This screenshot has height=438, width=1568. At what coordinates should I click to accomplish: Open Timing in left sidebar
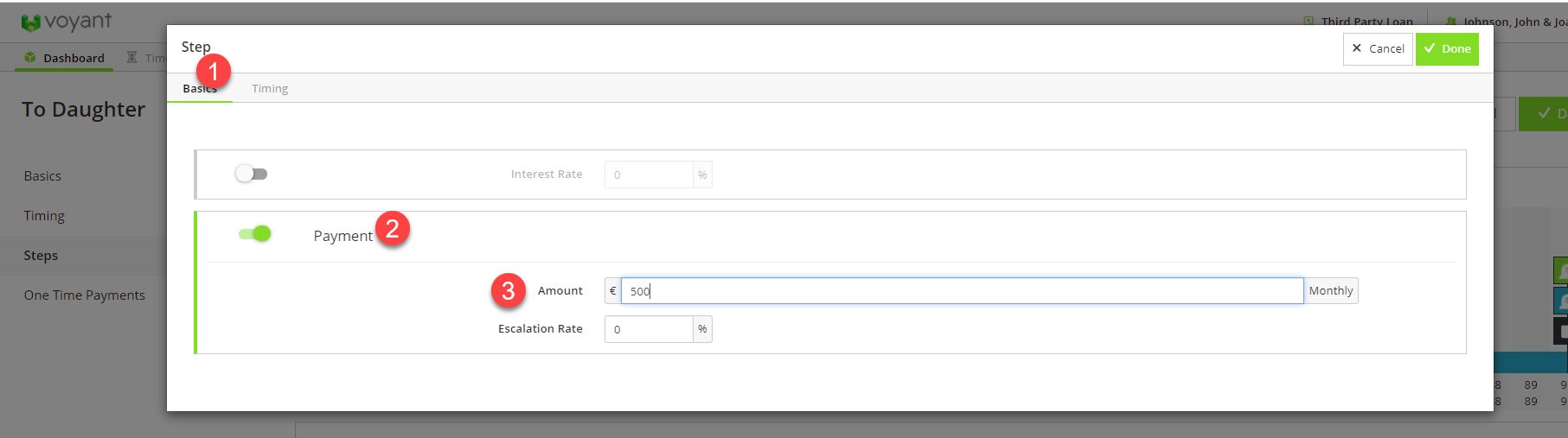pos(44,216)
